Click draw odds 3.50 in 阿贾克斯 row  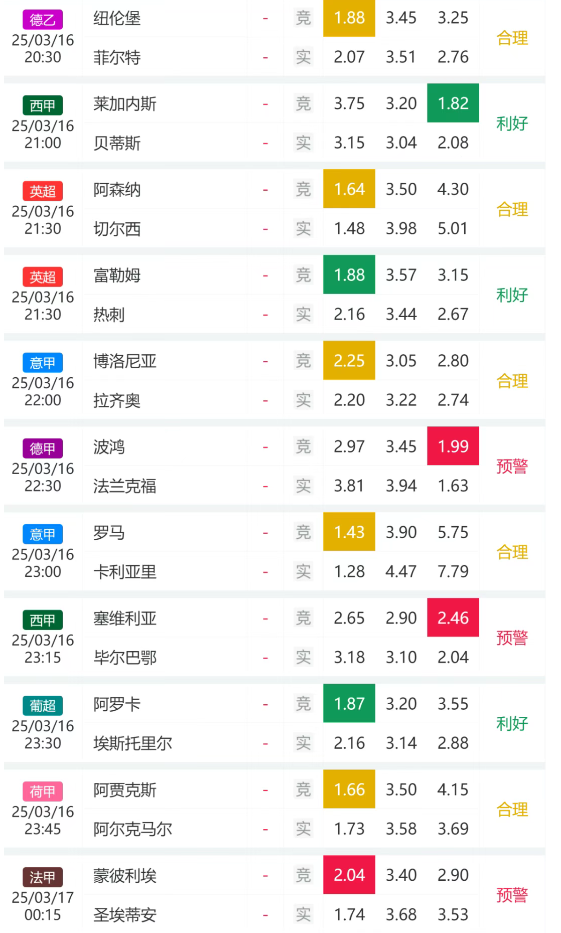tap(401, 790)
